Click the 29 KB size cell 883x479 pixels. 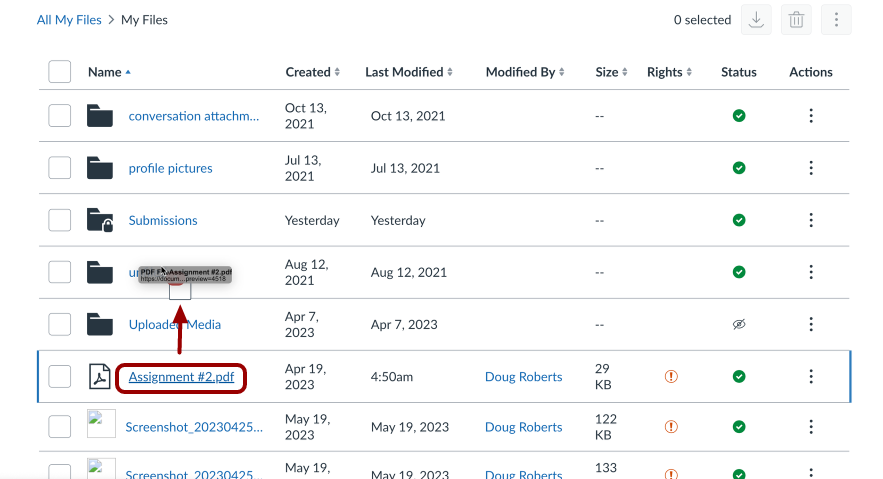[x=603, y=377]
